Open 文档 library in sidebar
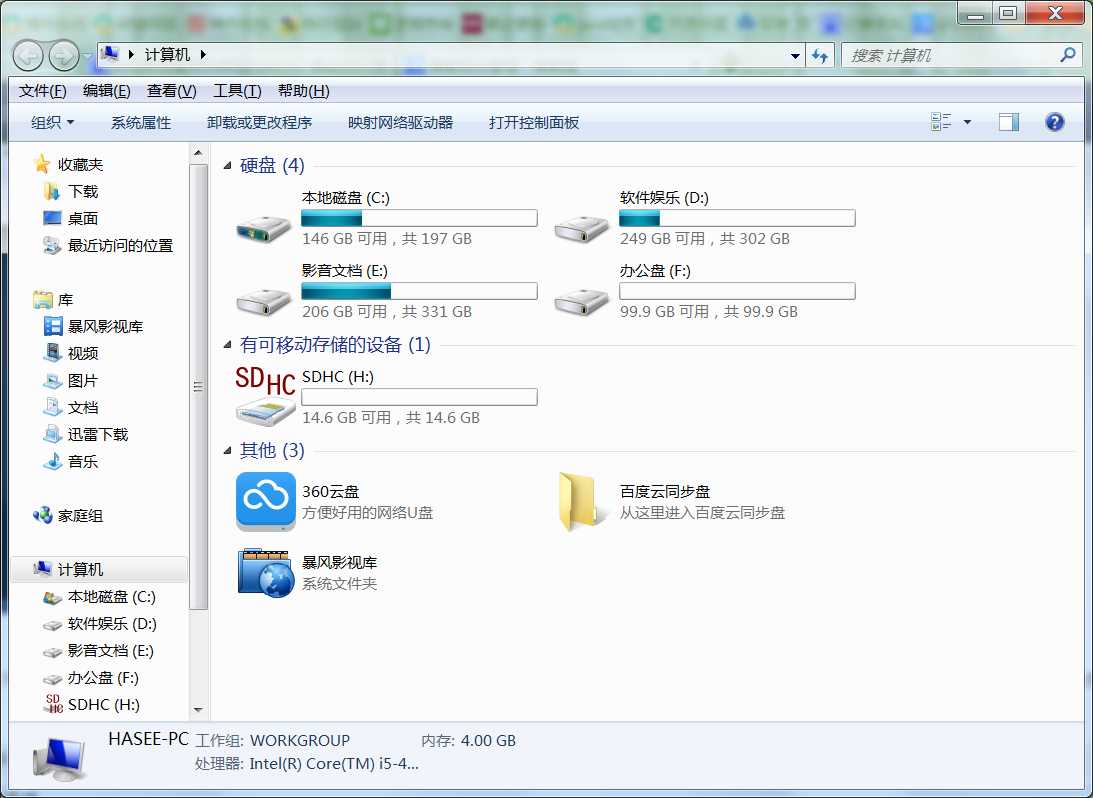This screenshot has height=798, width=1093. (x=83, y=408)
